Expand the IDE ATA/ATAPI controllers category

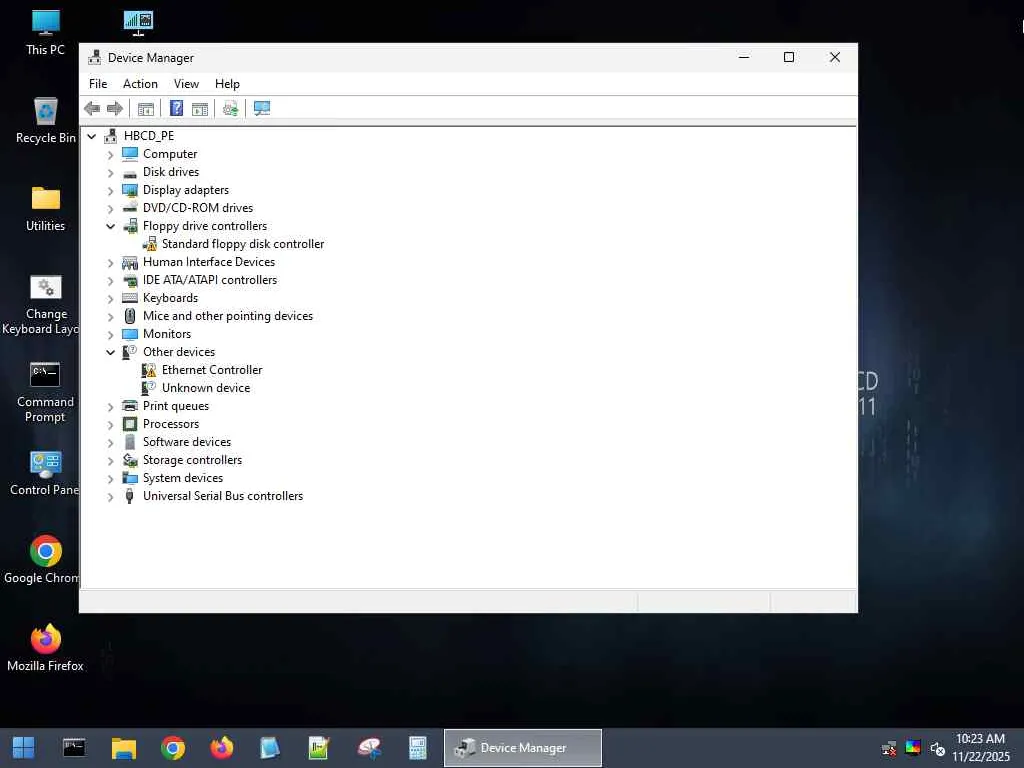(x=110, y=281)
